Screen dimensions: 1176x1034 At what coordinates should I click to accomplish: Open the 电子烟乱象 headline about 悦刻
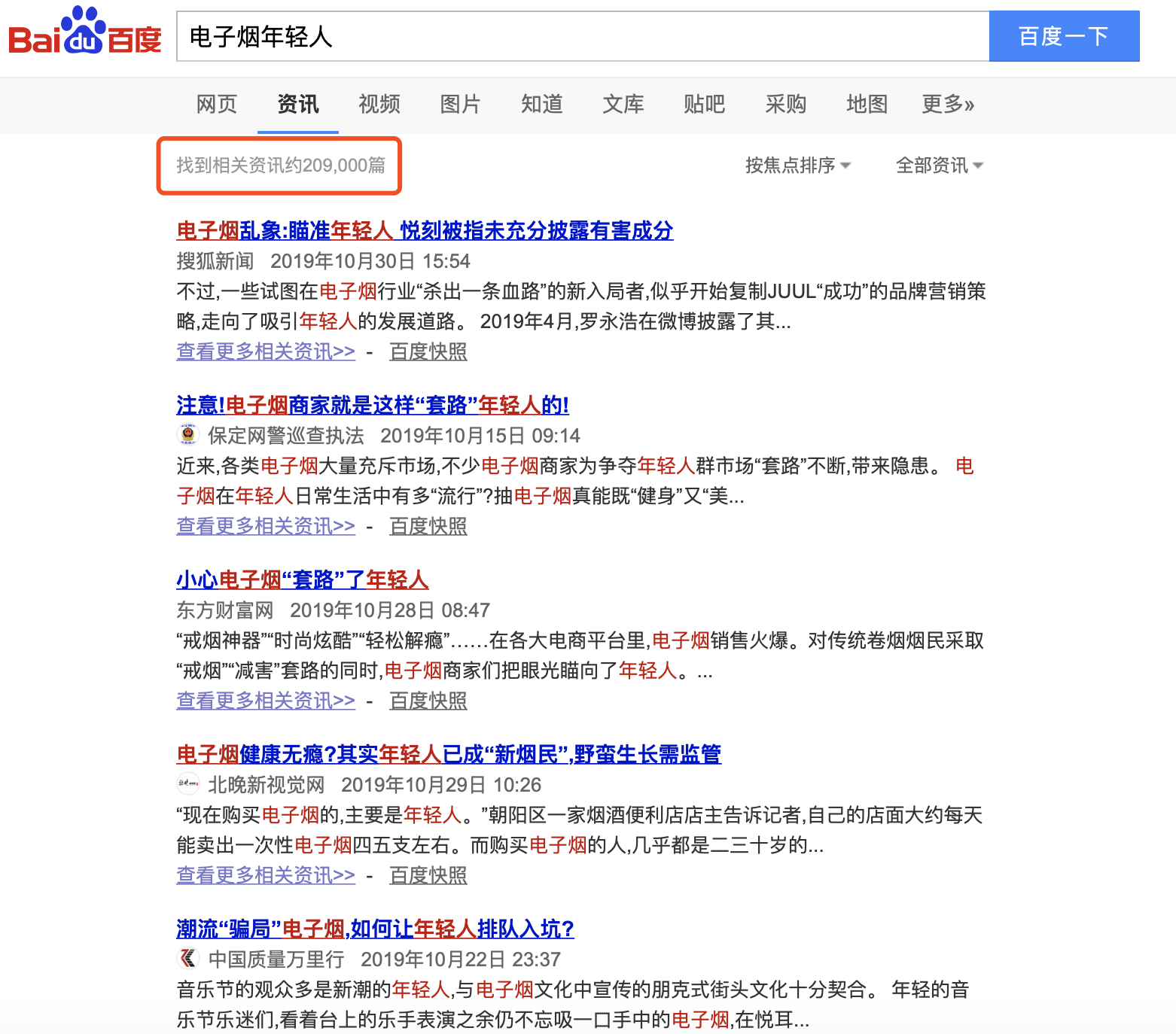[425, 230]
